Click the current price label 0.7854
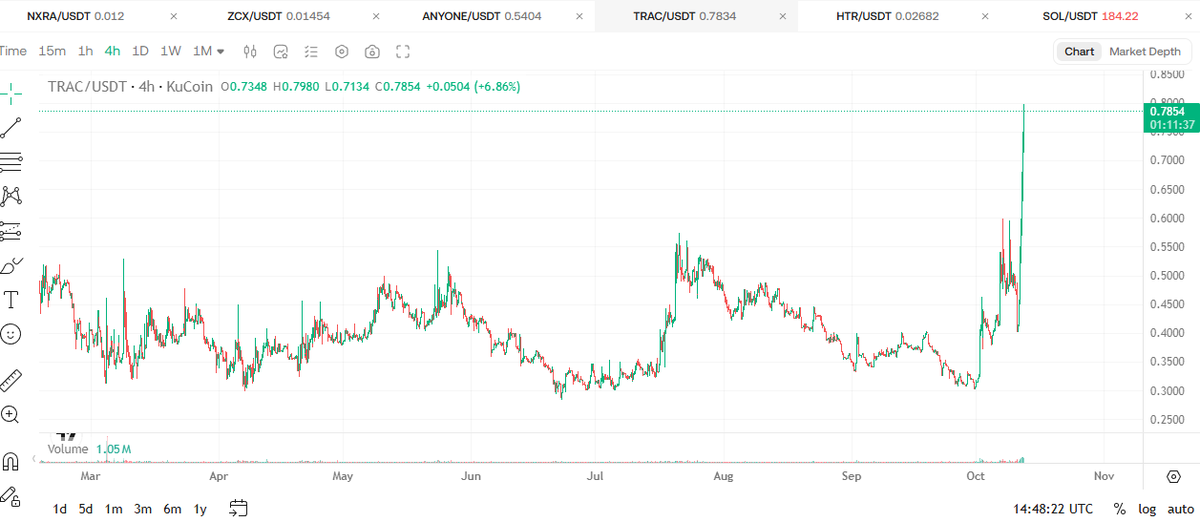This screenshot has width=1200, height=522. click(1168, 111)
